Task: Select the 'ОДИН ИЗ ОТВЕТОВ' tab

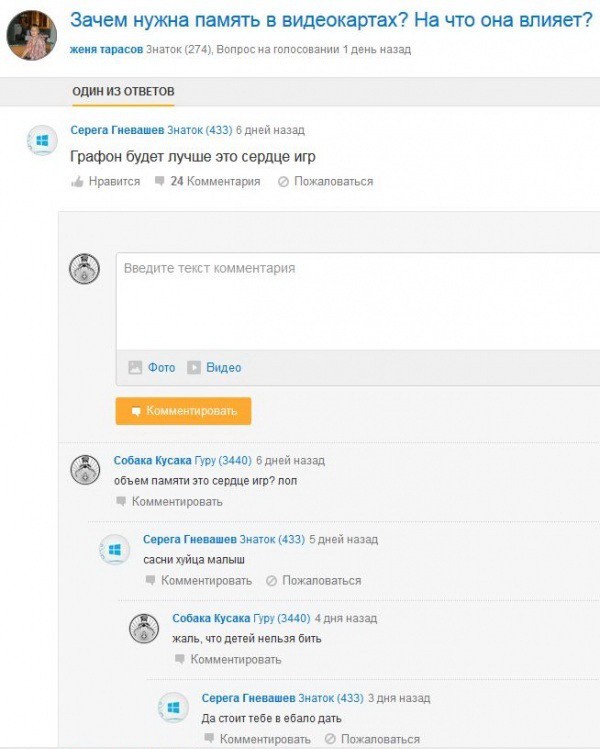Action: [123, 91]
